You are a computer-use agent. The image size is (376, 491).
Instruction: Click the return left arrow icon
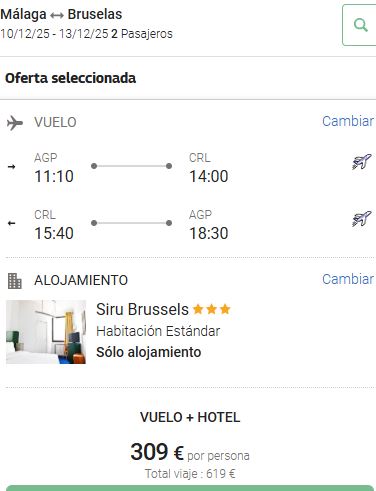pyautogui.click(x=11, y=223)
